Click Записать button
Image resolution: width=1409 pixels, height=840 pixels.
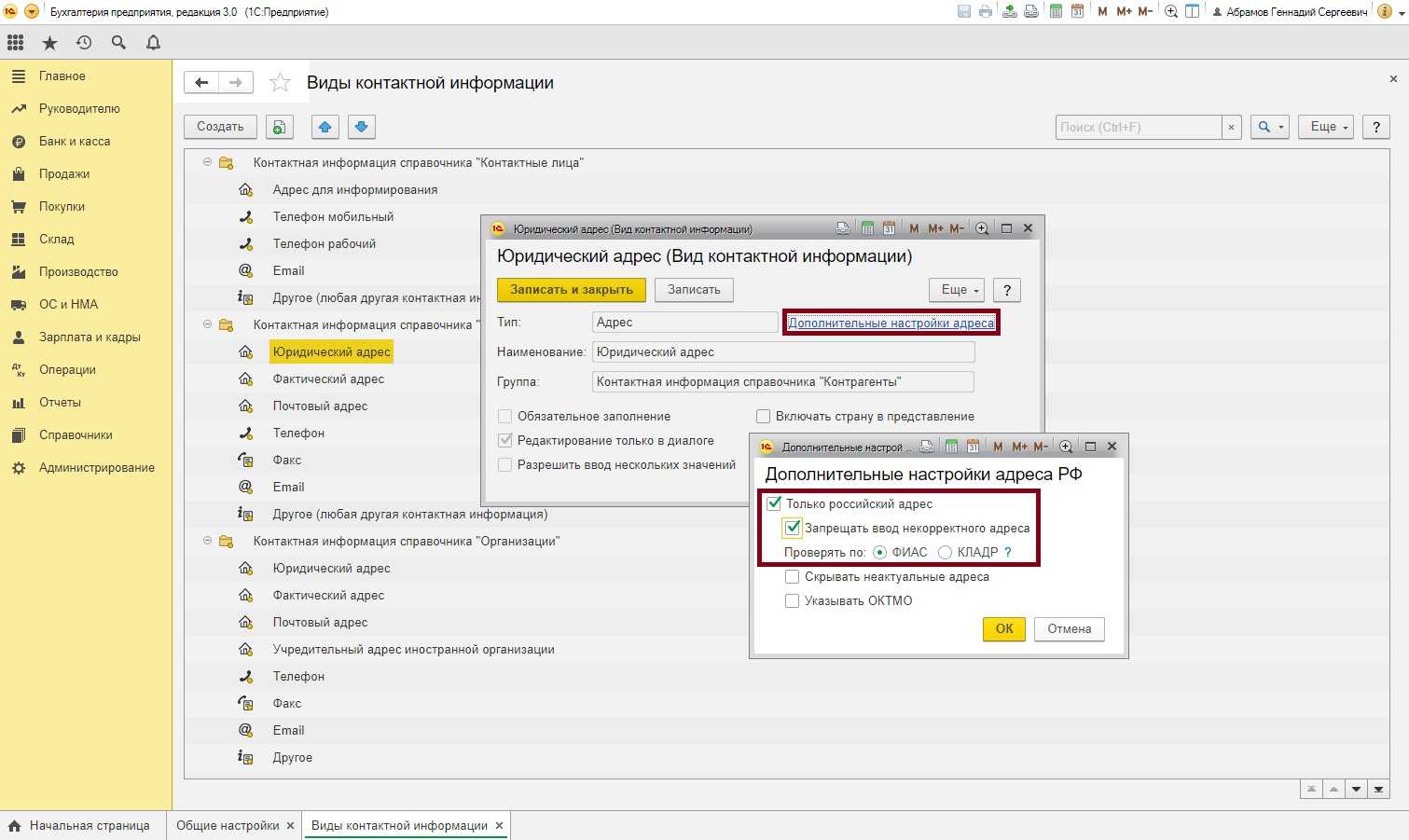coord(694,290)
